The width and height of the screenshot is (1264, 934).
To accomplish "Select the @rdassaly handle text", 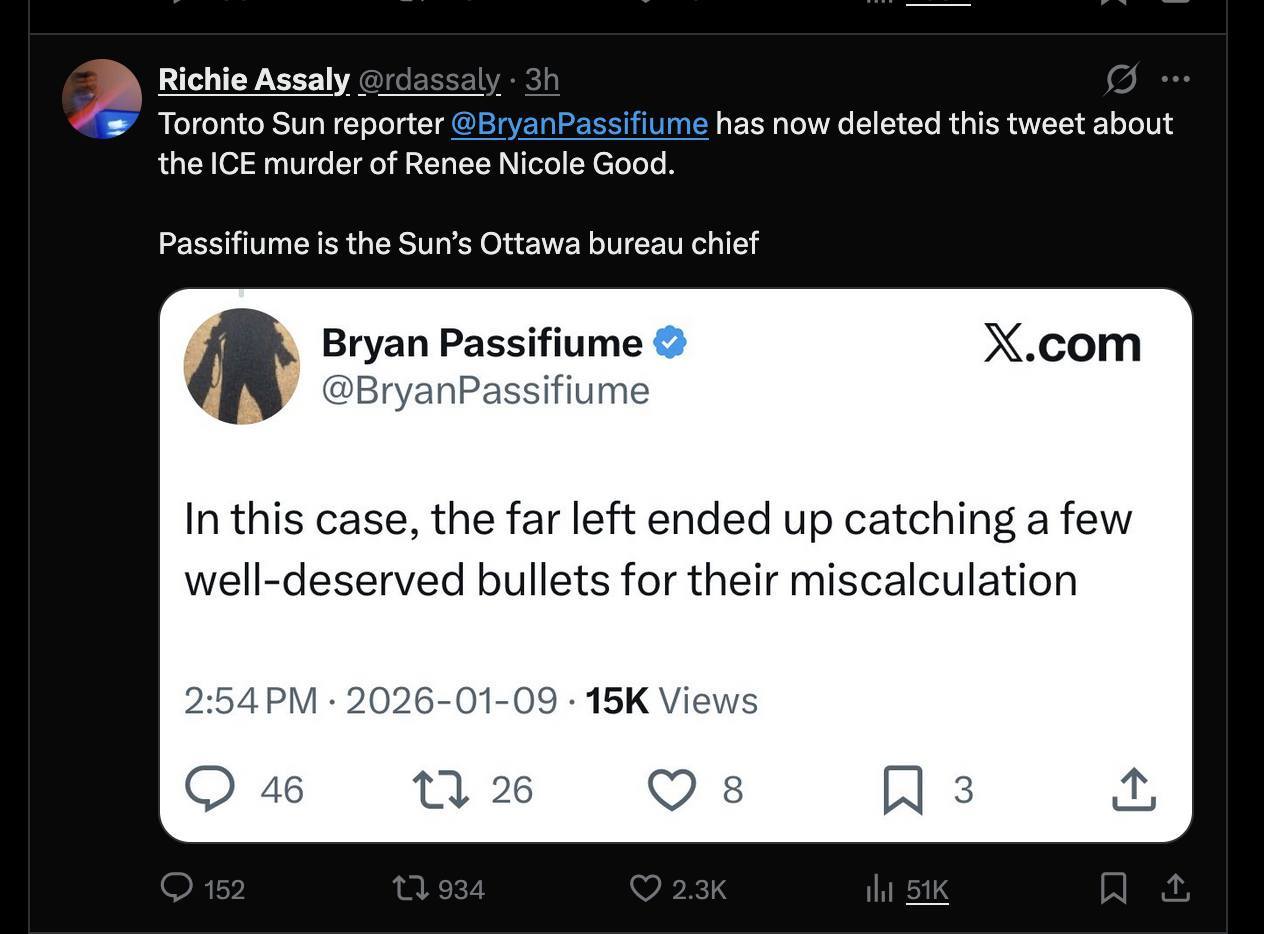I will pyautogui.click(x=430, y=79).
